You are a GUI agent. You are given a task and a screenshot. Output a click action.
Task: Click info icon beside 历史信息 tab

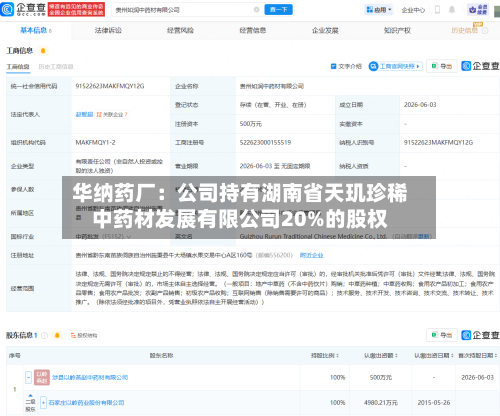coord(485,31)
